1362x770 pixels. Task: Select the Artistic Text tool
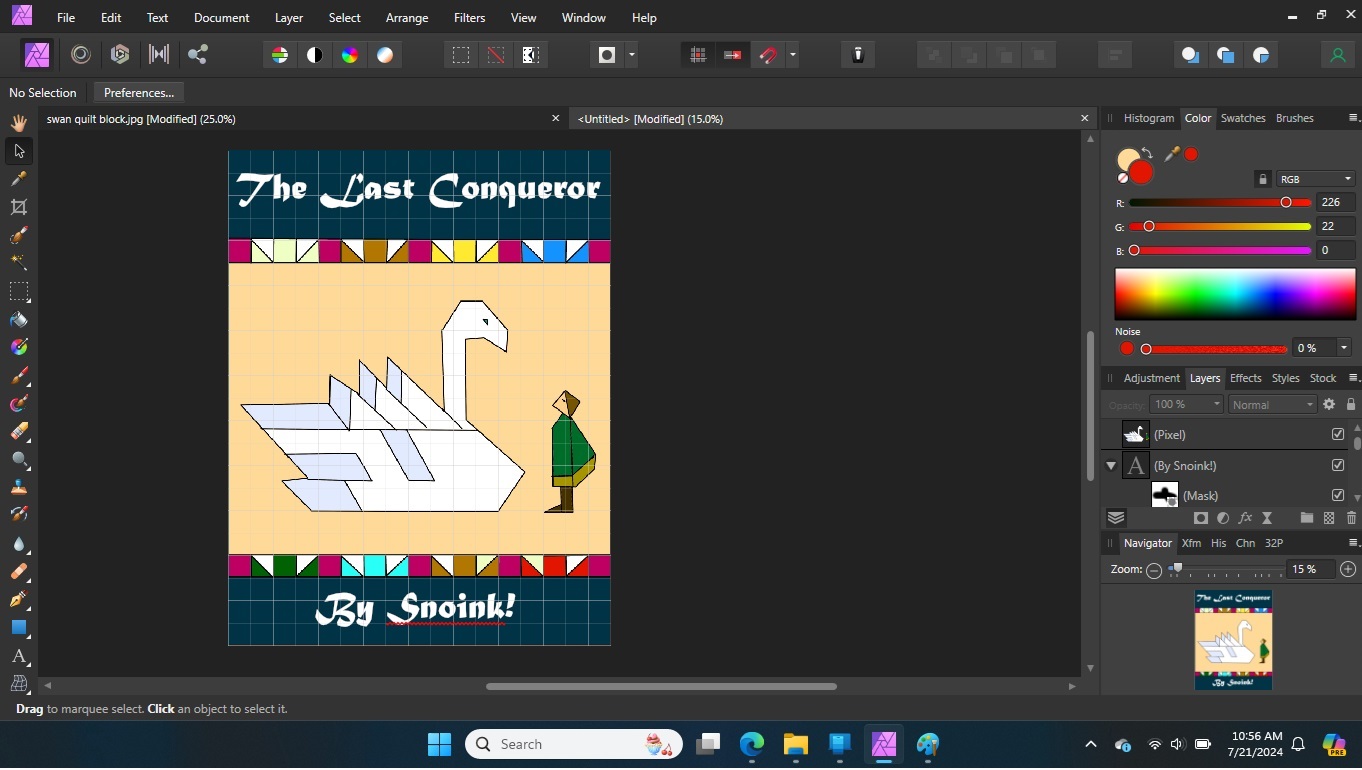(19, 657)
